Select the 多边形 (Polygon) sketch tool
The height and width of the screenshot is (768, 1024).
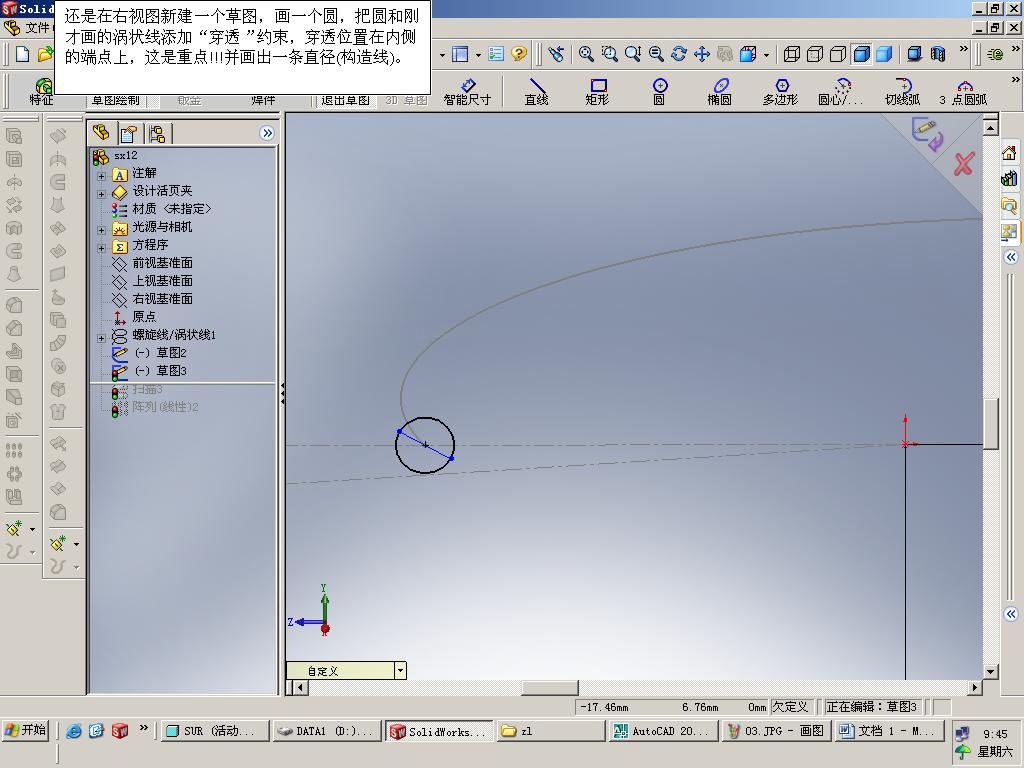coord(780,91)
